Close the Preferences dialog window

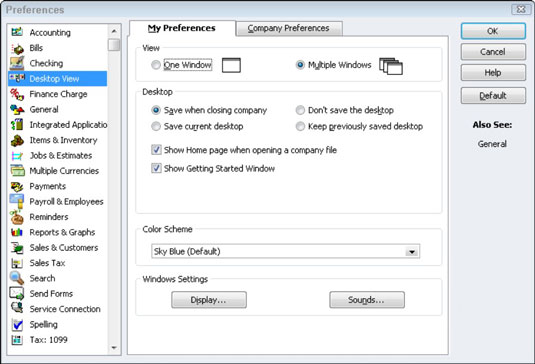(521, 10)
